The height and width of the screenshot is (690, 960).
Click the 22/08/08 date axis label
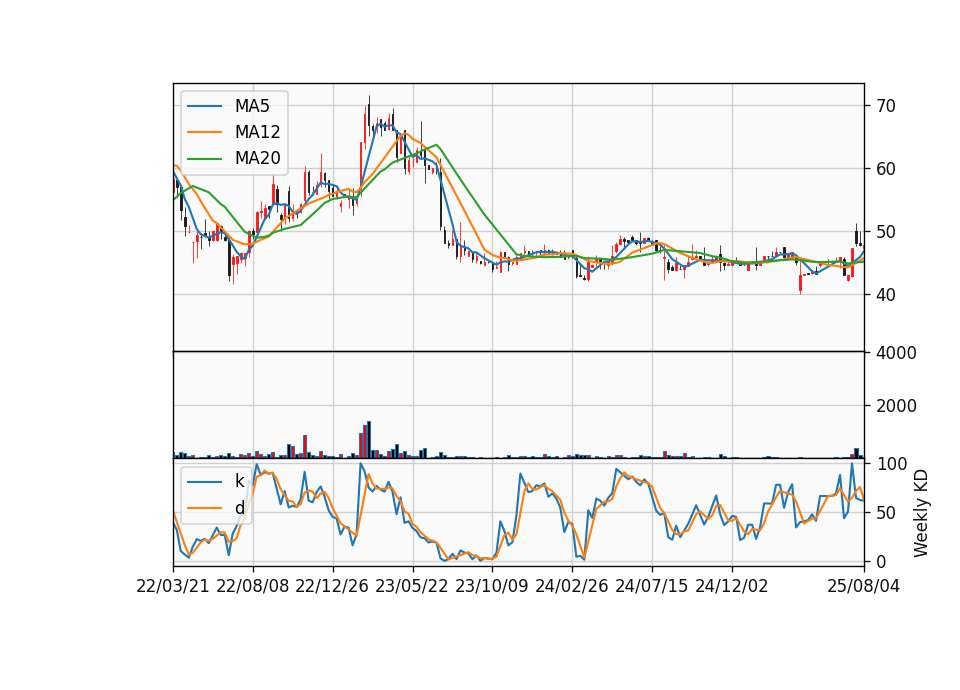[x=252, y=586]
